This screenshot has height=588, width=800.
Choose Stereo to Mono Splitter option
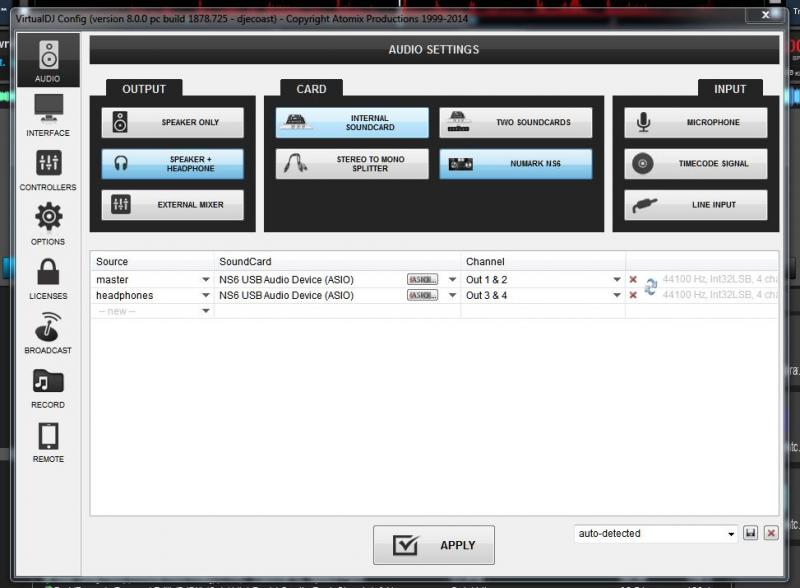click(352, 164)
